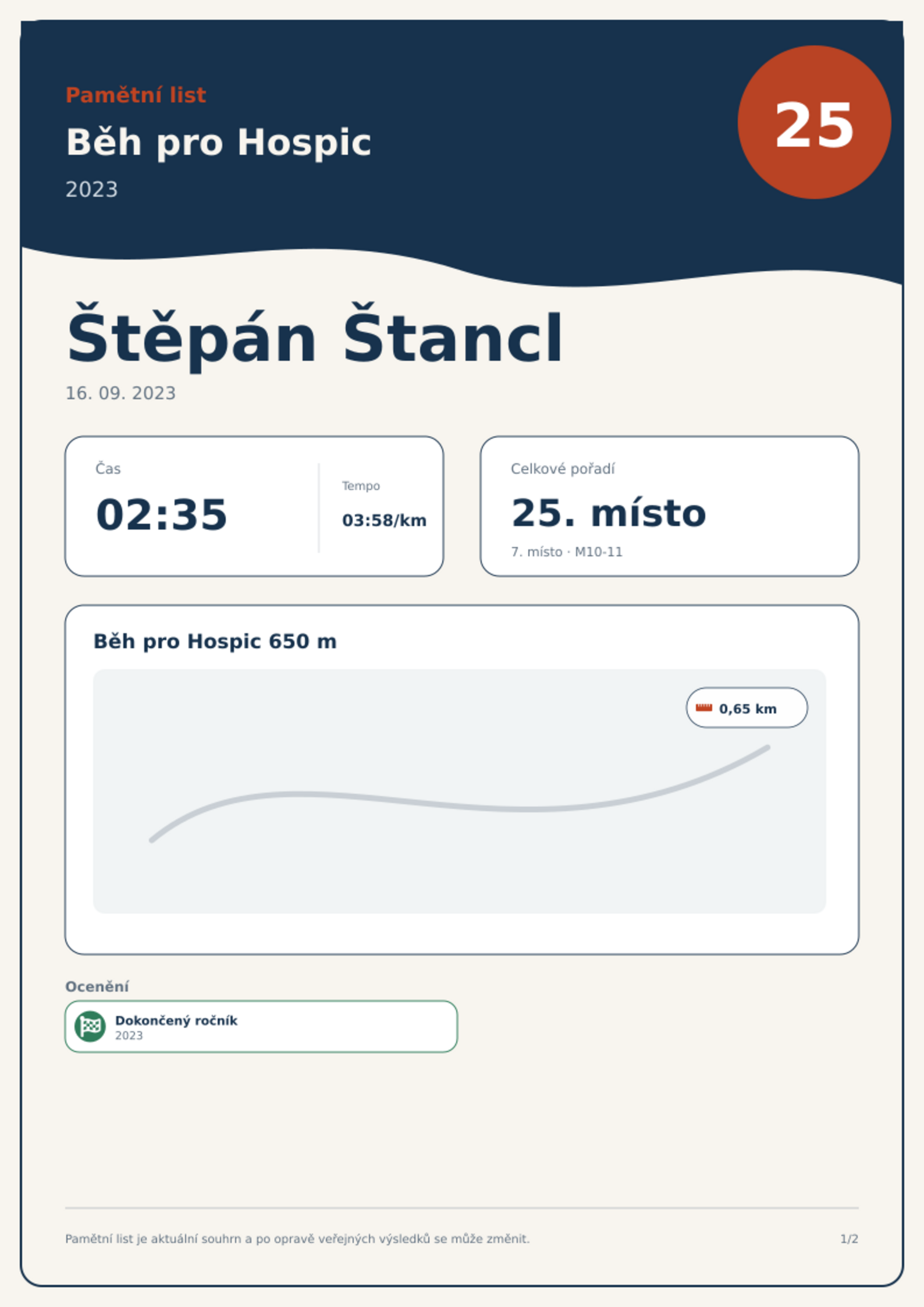Click the Ocenění section label

[97, 986]
